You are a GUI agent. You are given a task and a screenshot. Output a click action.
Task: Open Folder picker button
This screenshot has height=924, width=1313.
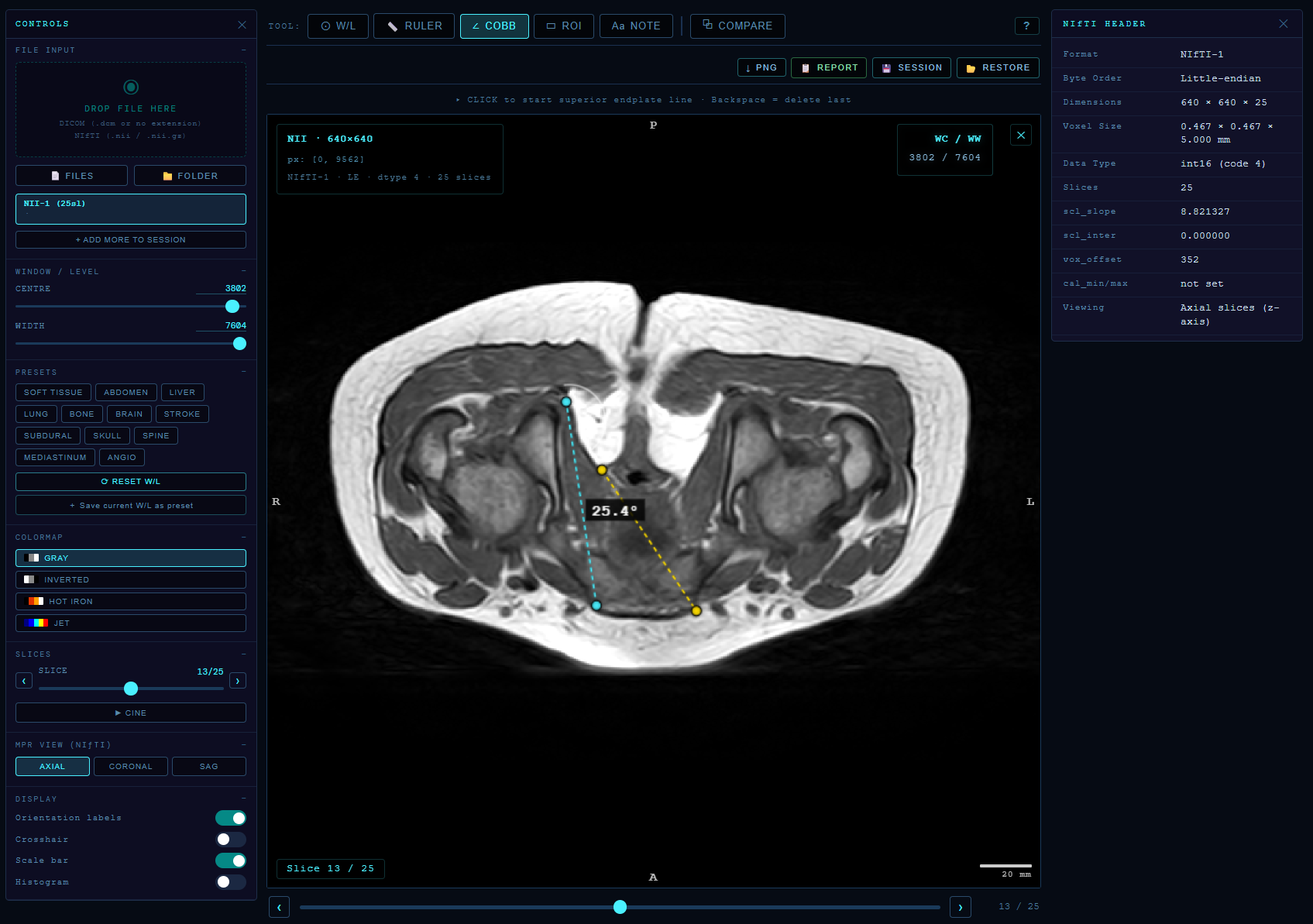[x=190, y=176]
